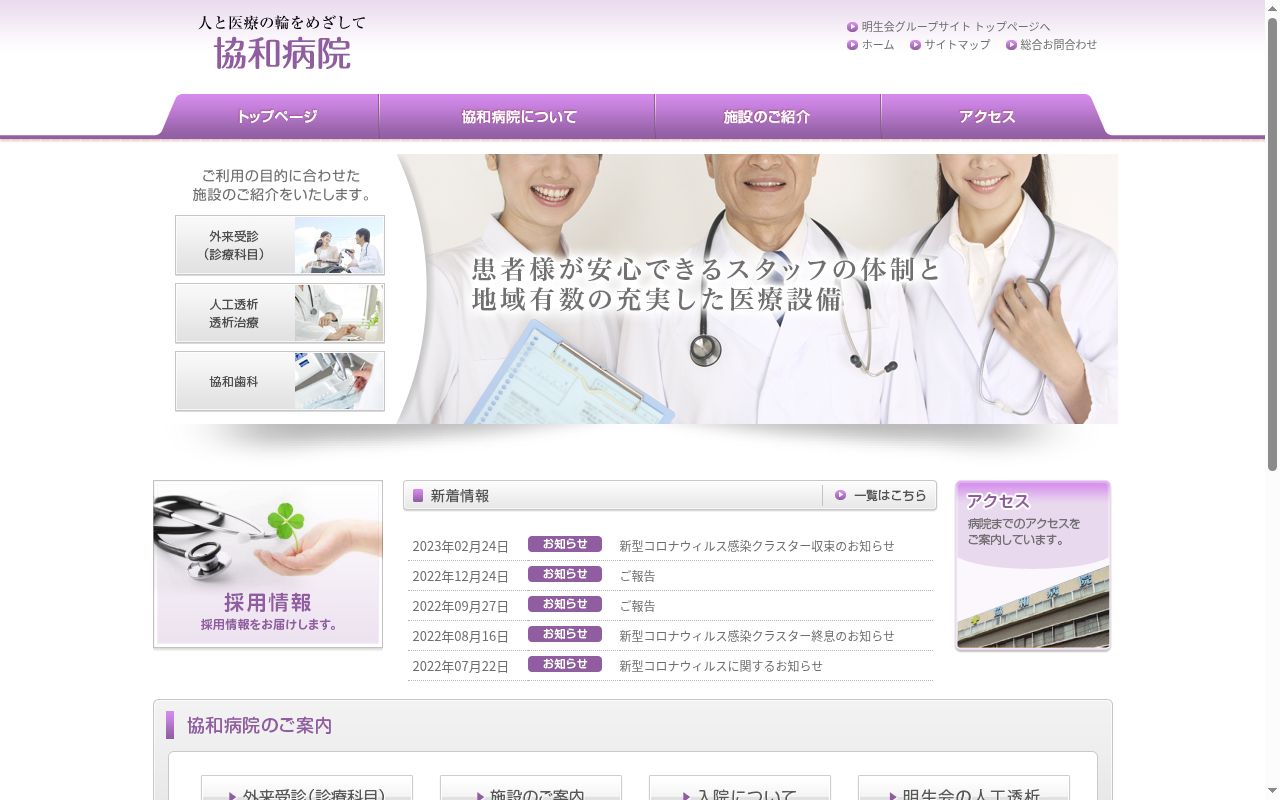Click the お知らせ tag for 2022年08月16日
Image resolution: width=1280 pixels, height=800 pixels.
click(x=565, y=634)
